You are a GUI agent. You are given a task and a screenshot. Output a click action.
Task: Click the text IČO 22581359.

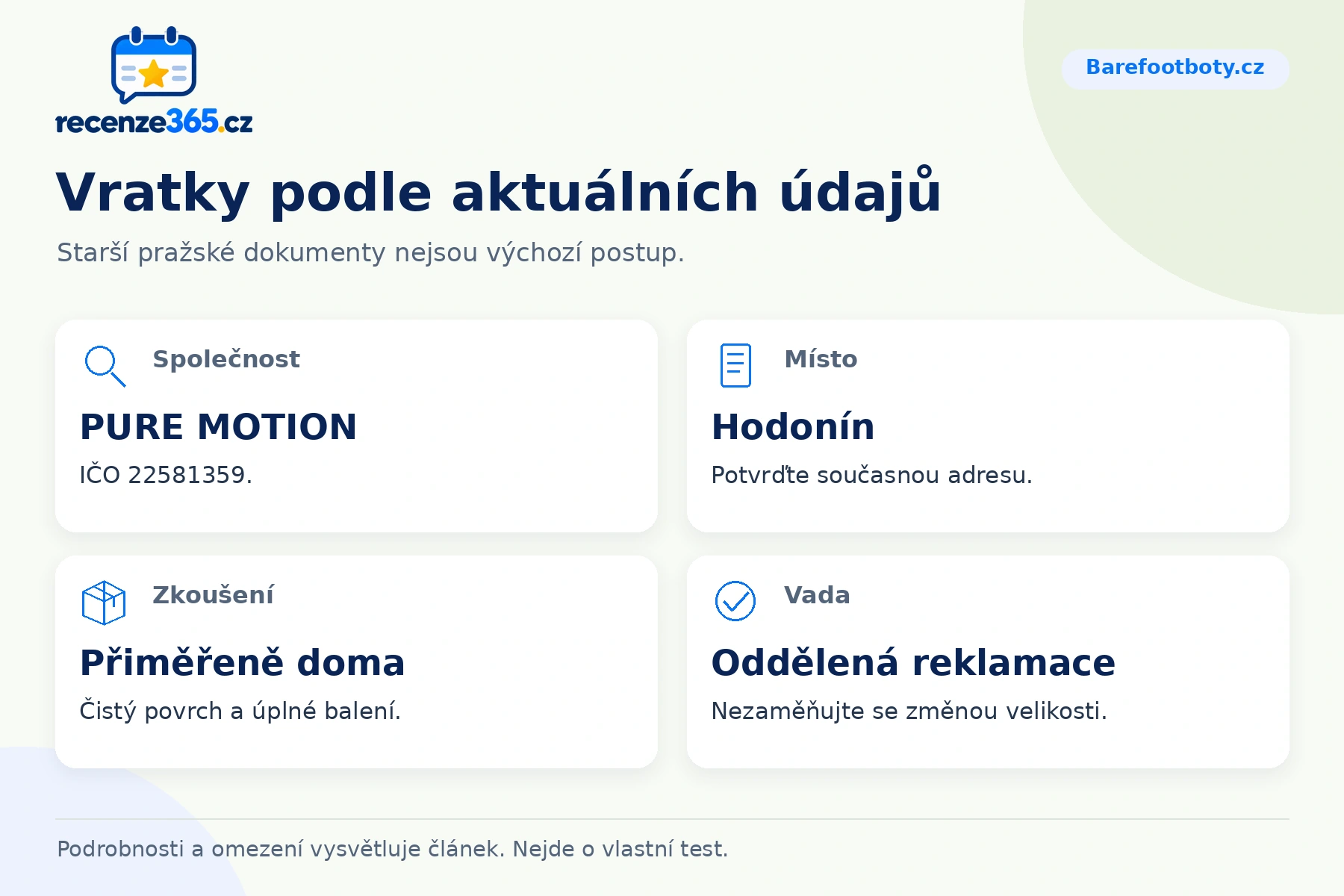(166, 475)
